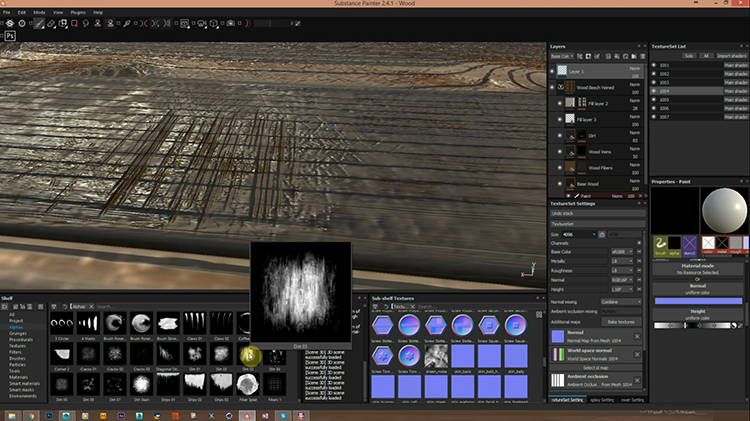Select the Paint brush tool in toolbar

click(39, 23)
